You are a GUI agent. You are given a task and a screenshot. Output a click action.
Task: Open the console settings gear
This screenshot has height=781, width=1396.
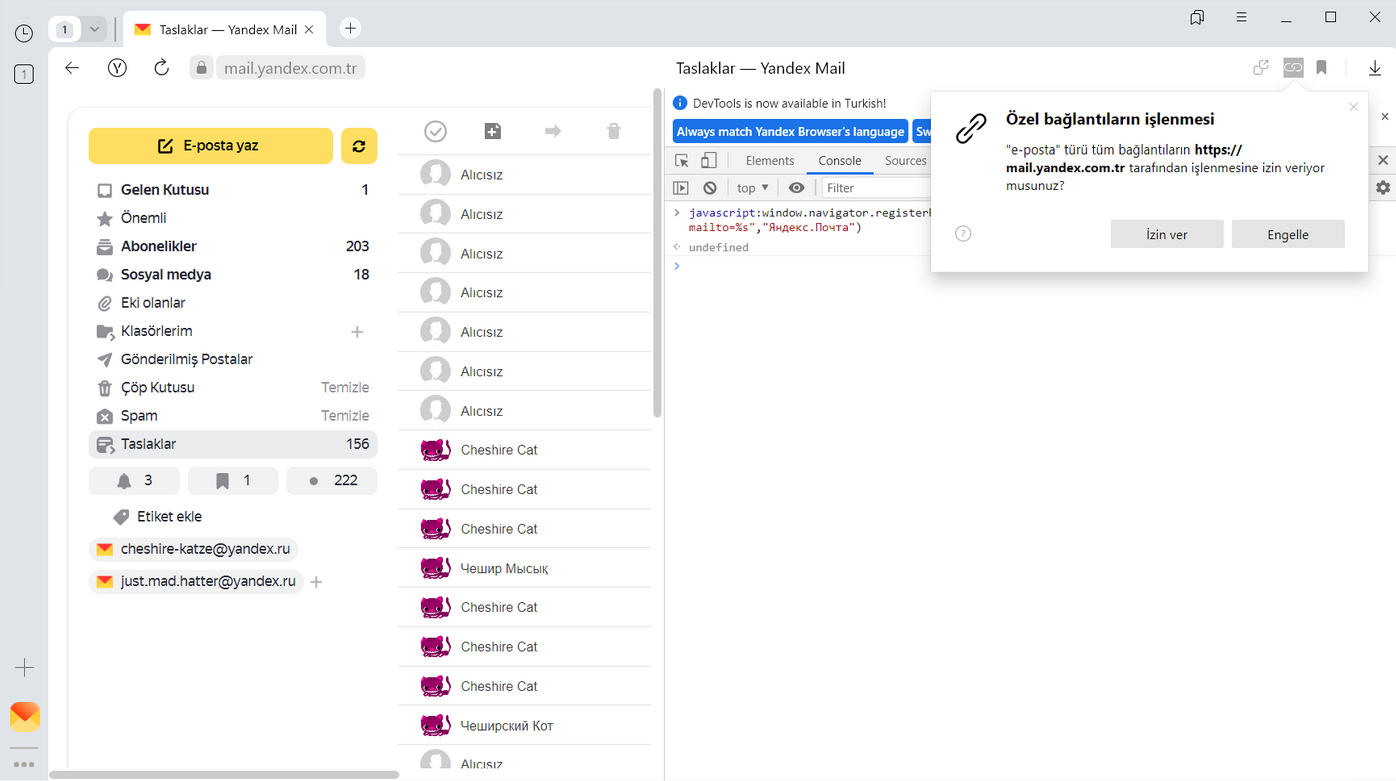pyautogui.click(x=1383, y=188)
